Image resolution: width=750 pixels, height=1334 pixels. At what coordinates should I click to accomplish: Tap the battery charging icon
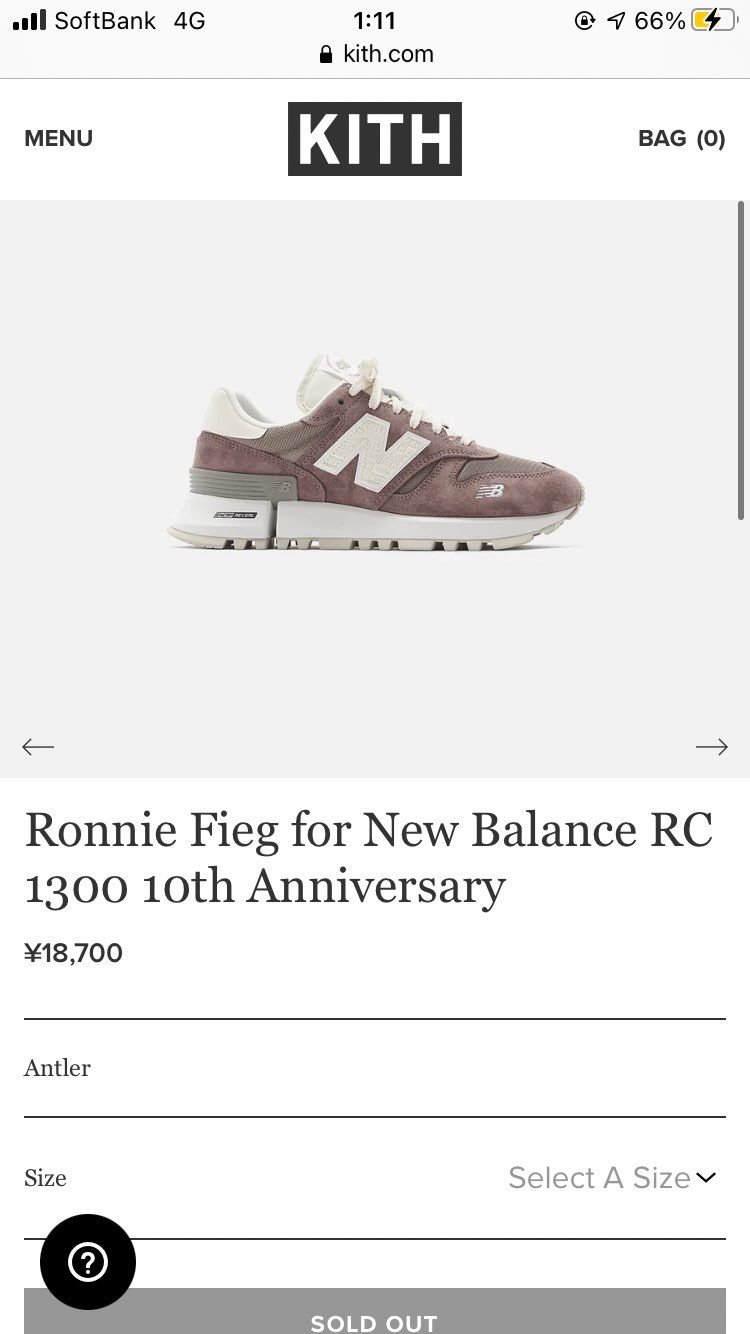click(x=713, y=21)
